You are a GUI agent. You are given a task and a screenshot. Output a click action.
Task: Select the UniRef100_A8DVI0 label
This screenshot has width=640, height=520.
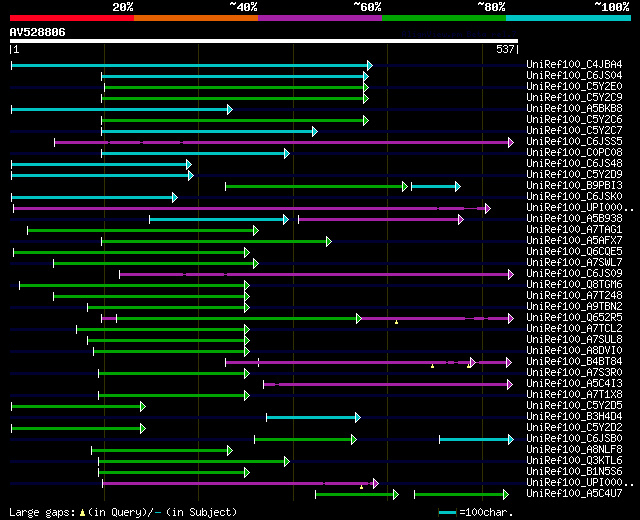pyautogui.click(x=574, y=351)
